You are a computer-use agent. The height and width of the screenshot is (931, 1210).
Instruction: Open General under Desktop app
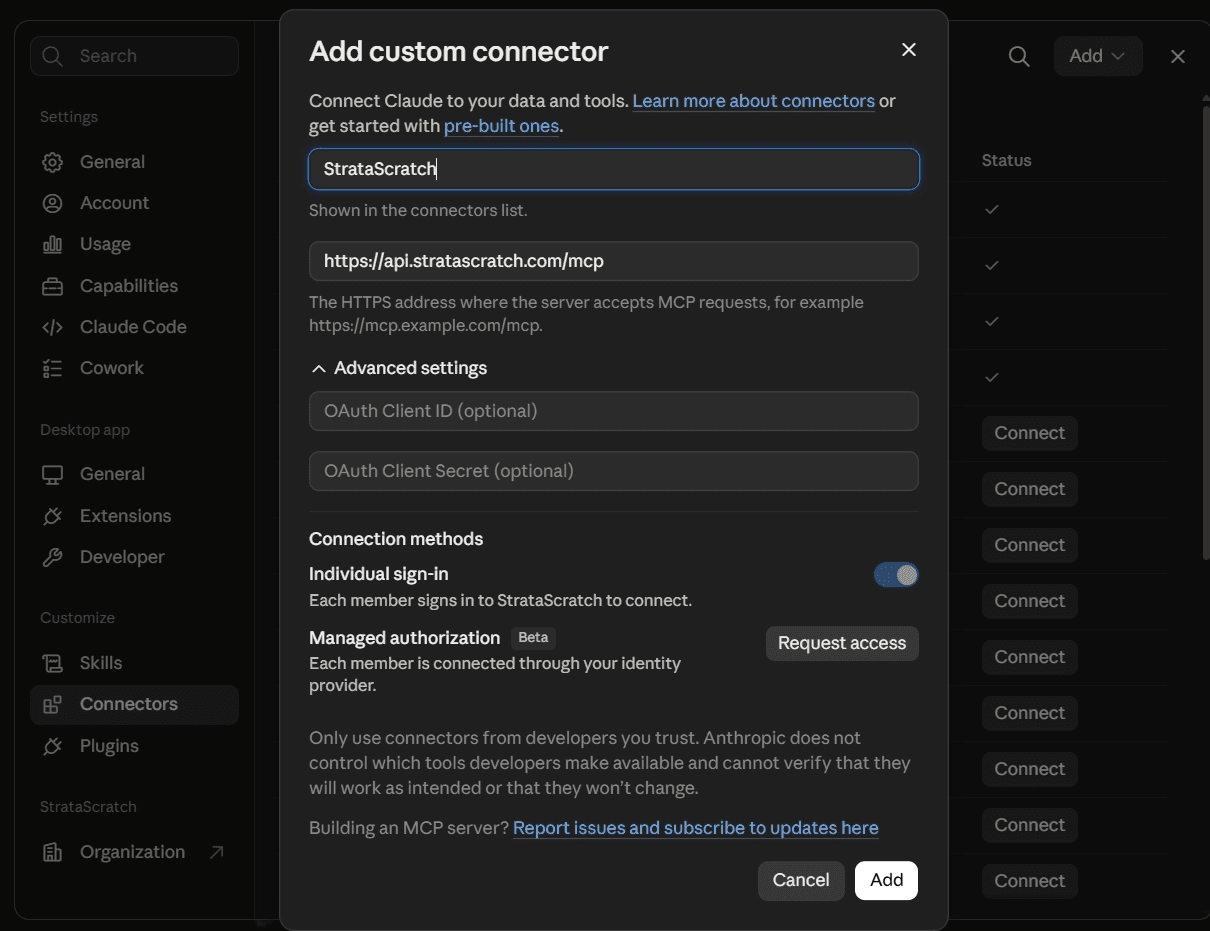tap(135, 474)
